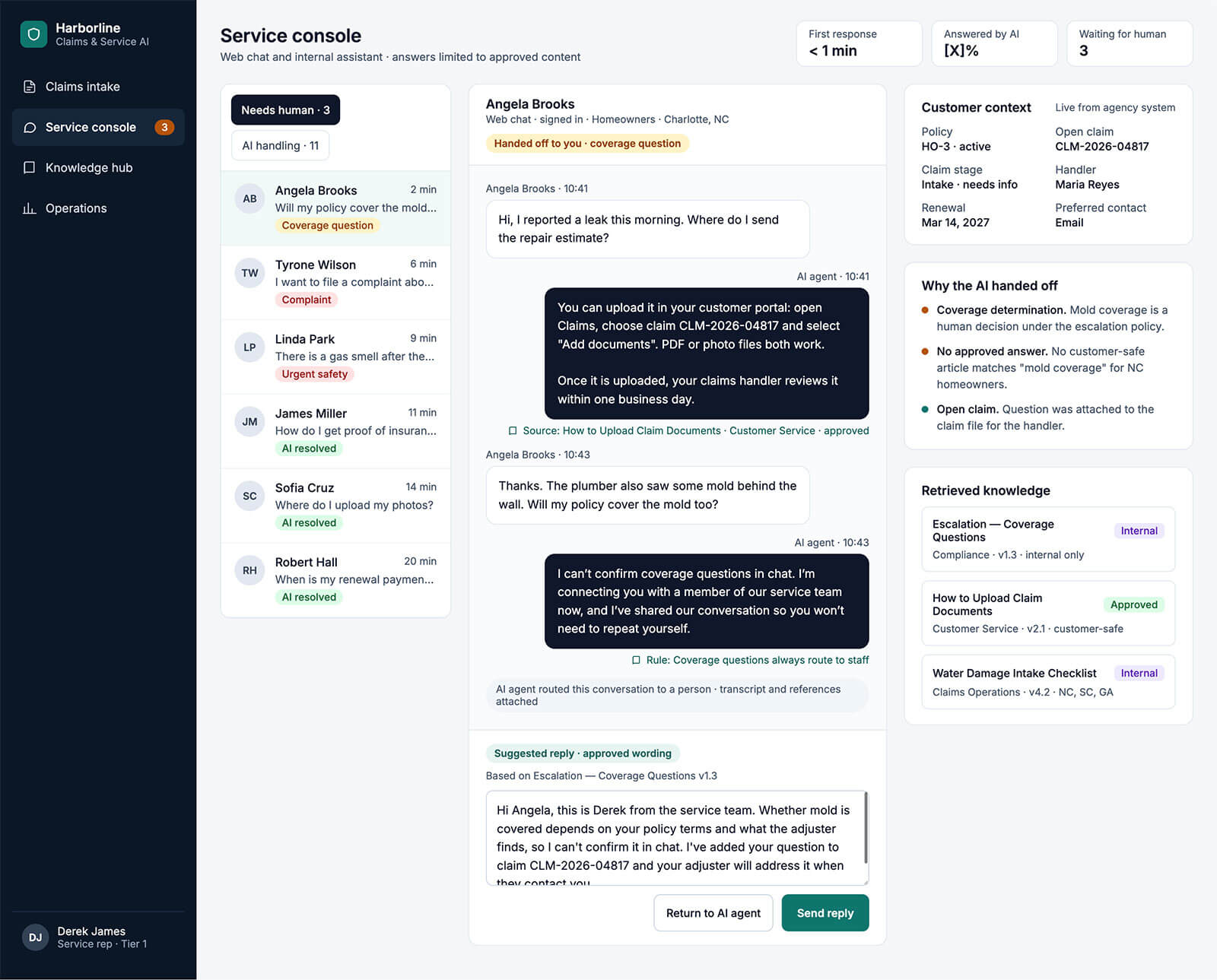
Task: Click the book icon beside Source citation
Action: [513, 431]
